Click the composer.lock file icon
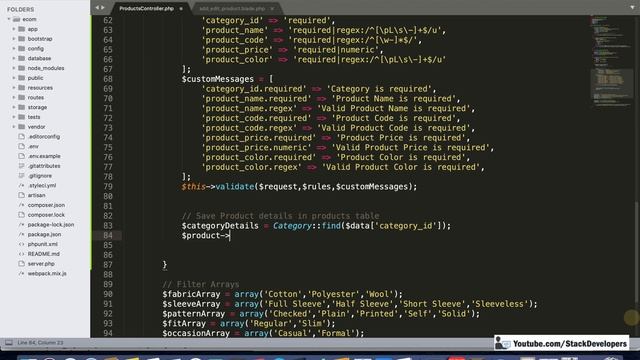The width and height of the screenshot is (640, 360). [22, 215]
